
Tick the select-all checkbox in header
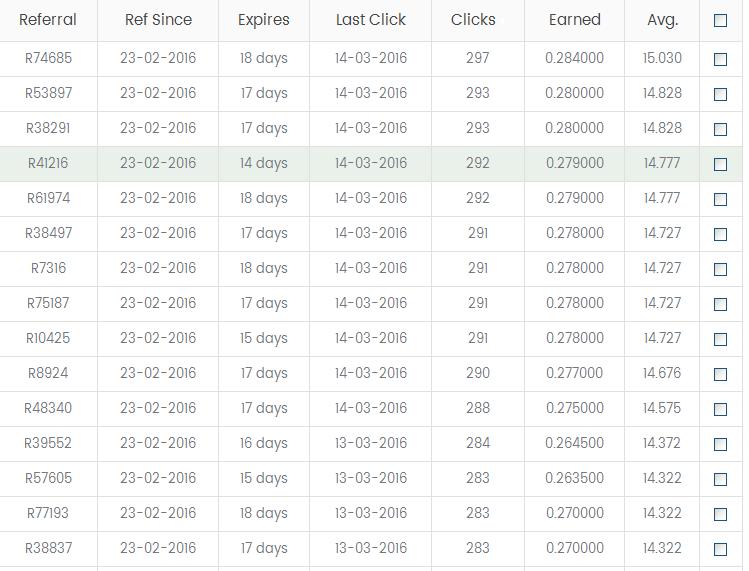pos(720,20)
